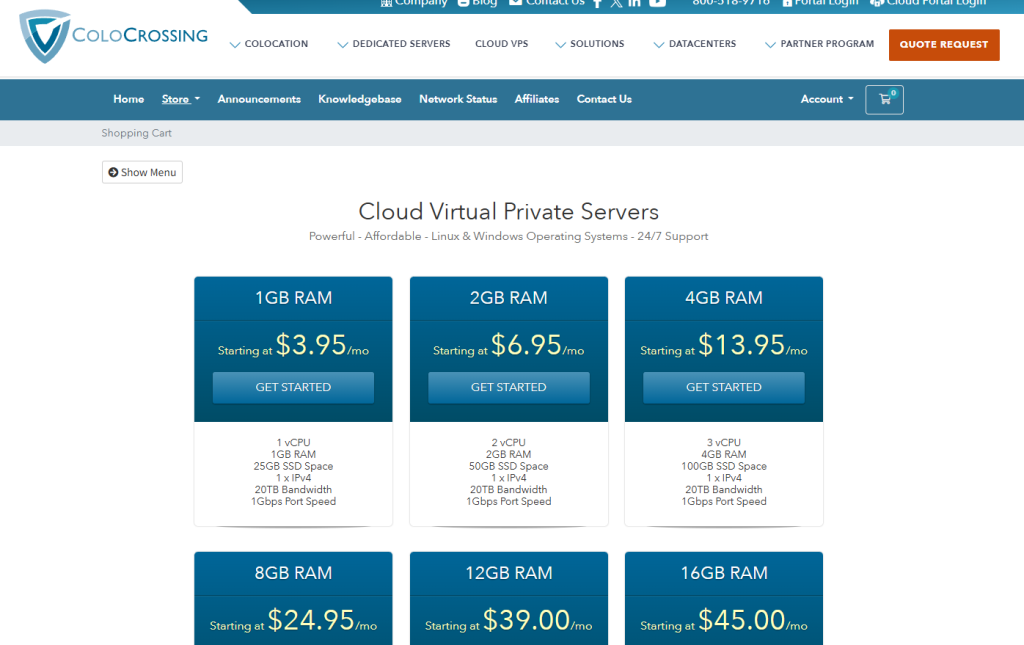Viewport: 1024px width, 645px height.
Task: Expand the Account dropdown
Action: point(827,99)
